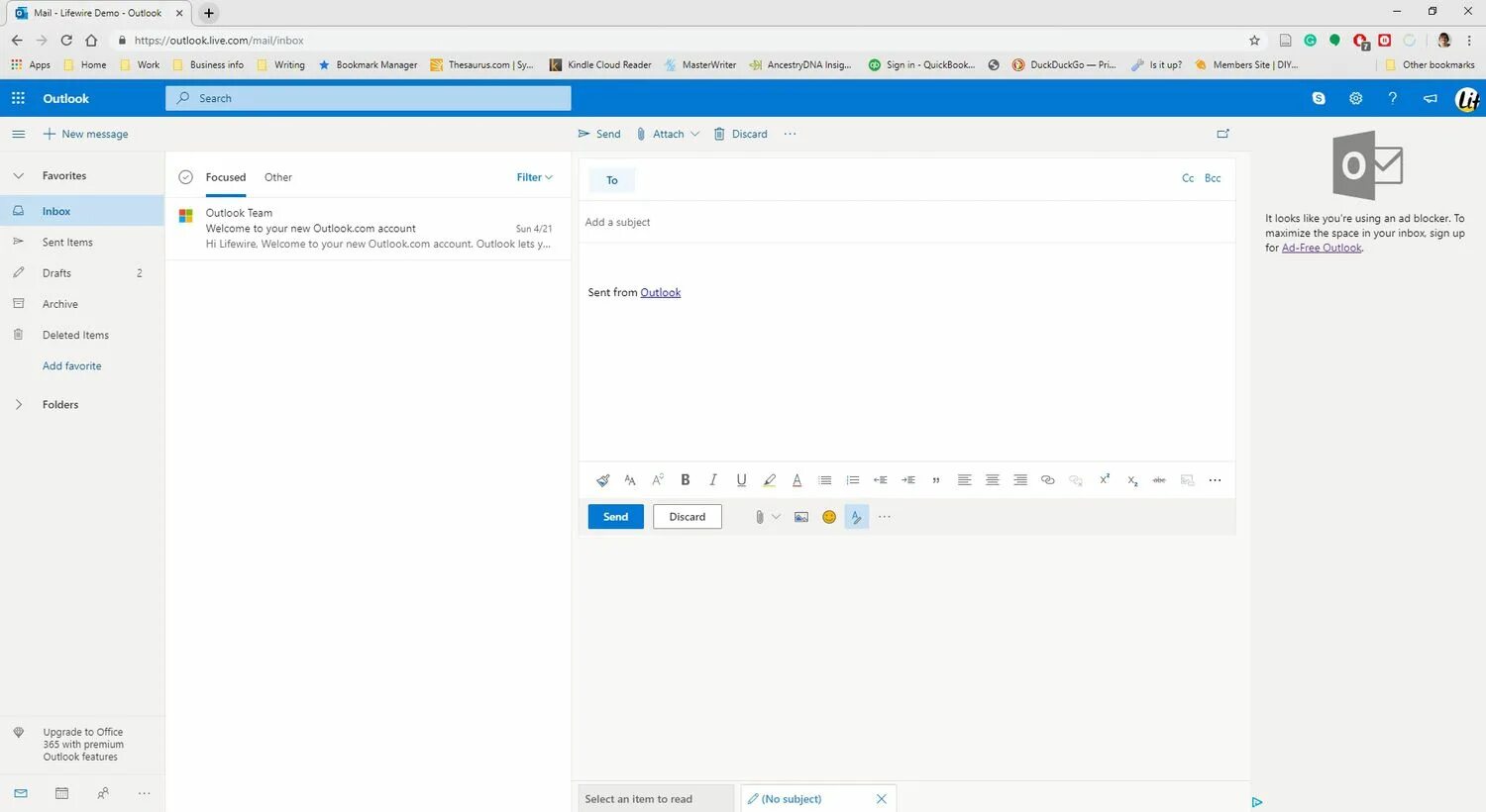Insert a hyperlink

tap(1047, 480)
